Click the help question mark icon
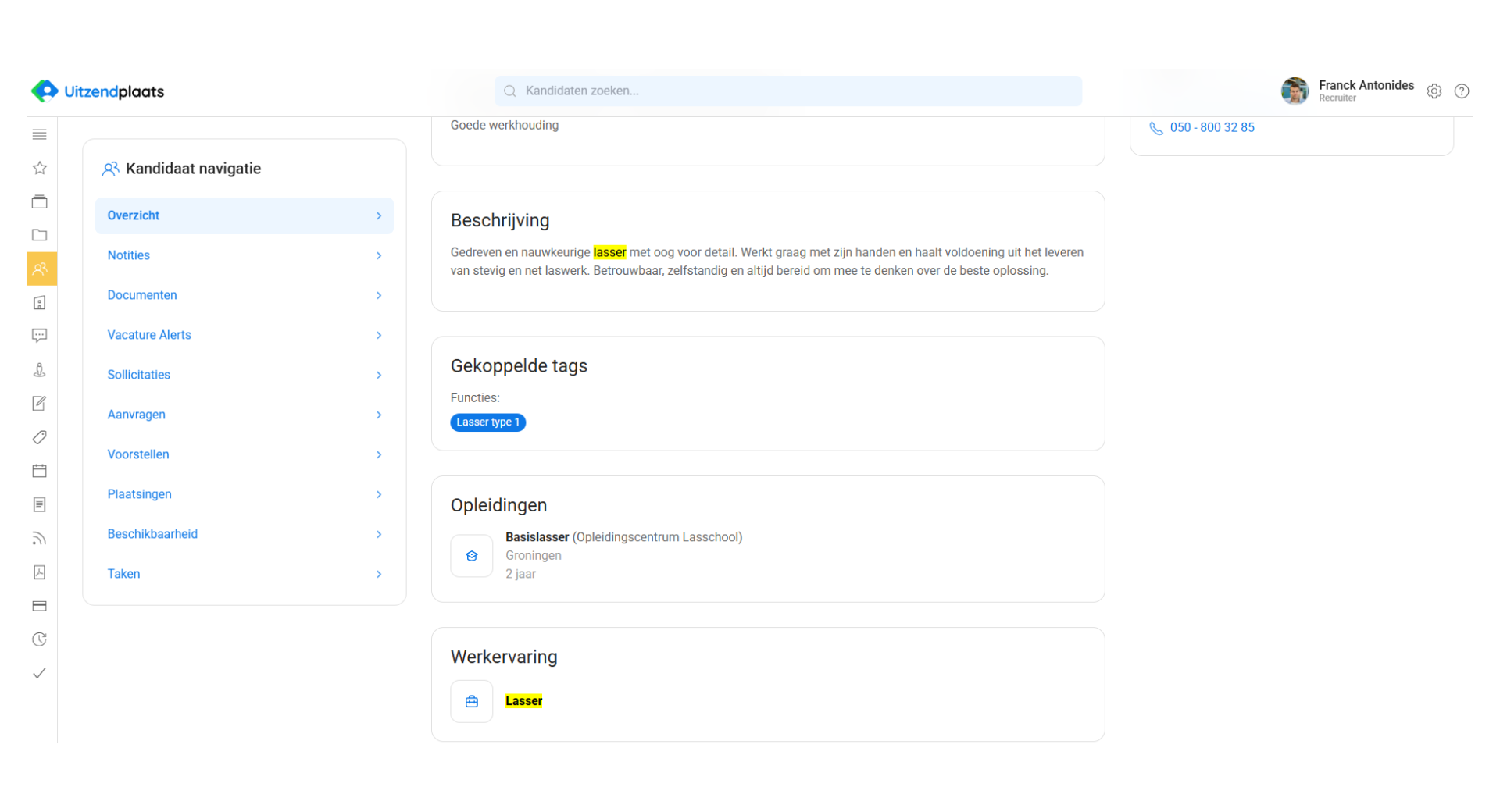Image resolution: width=1500 pixels, height=812 pixels. coord(1461,91)
